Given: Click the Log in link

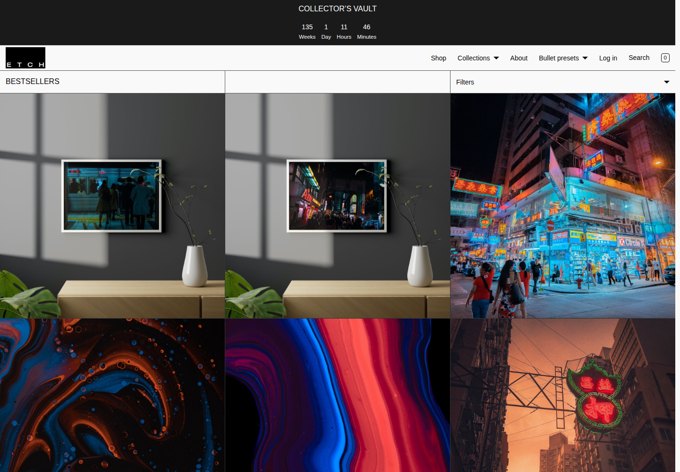Looking at the screenshot, I should pos(608,58).
